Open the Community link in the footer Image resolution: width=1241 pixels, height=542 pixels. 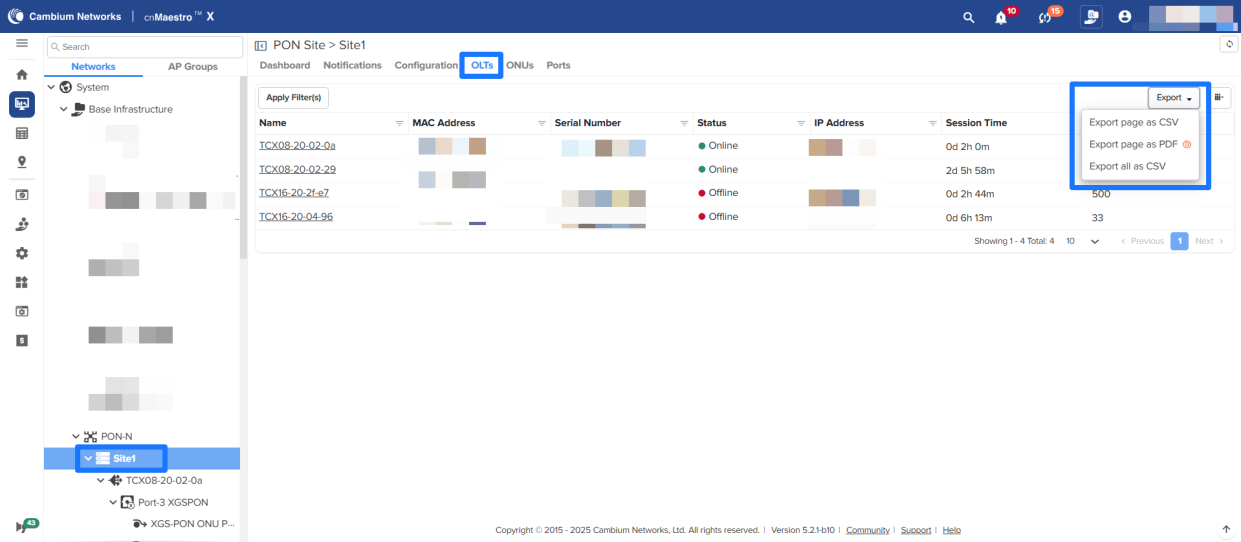click(868, 530)
